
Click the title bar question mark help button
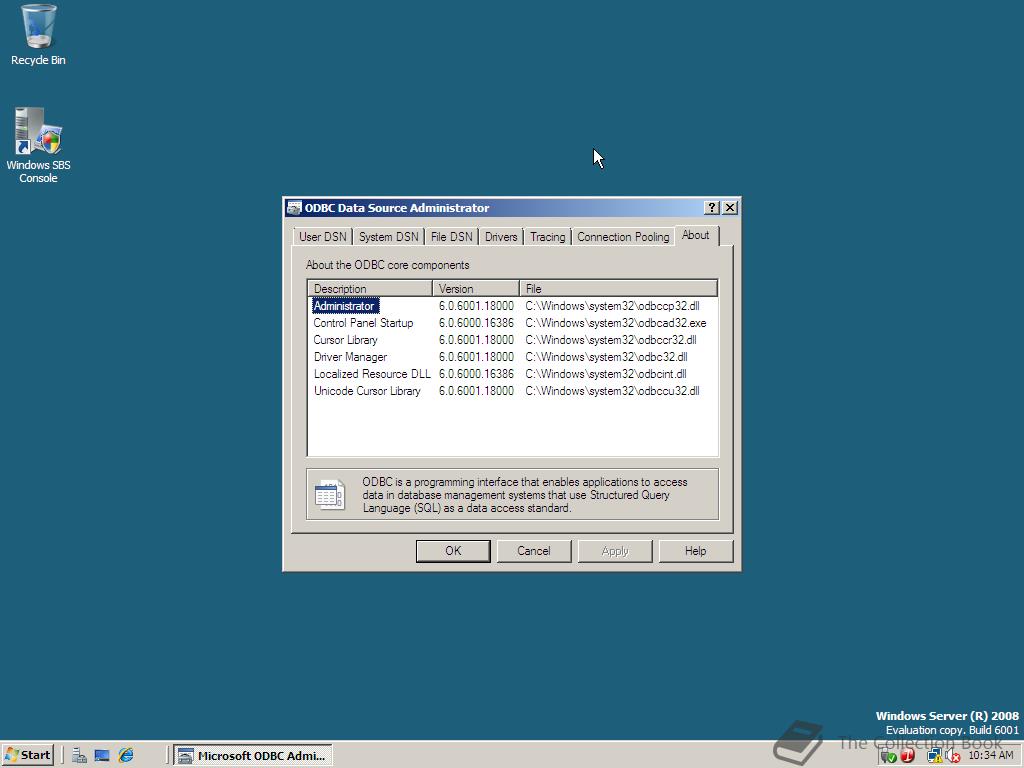[712, 208]
